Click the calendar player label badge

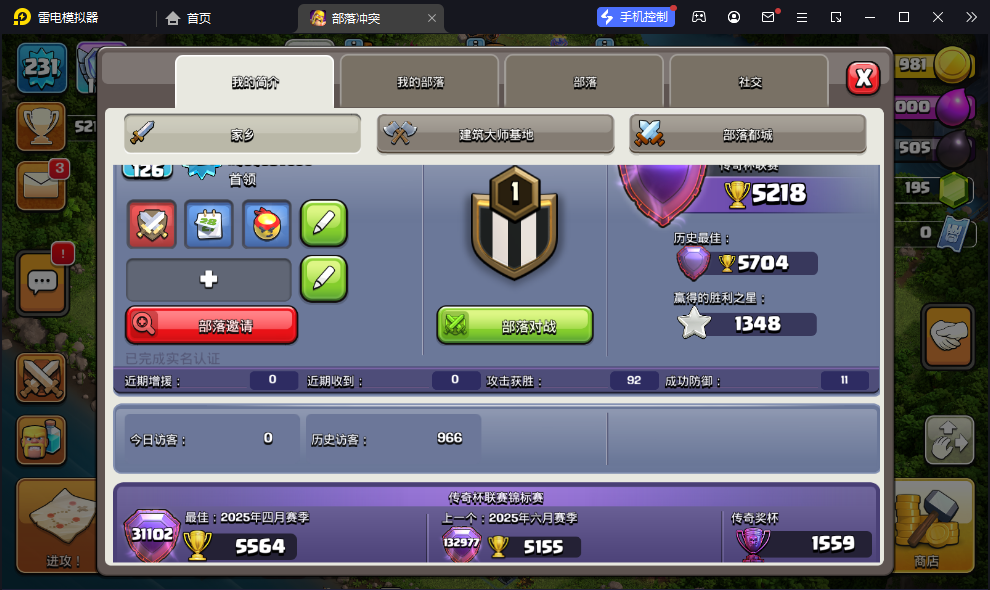click(209, 224)
